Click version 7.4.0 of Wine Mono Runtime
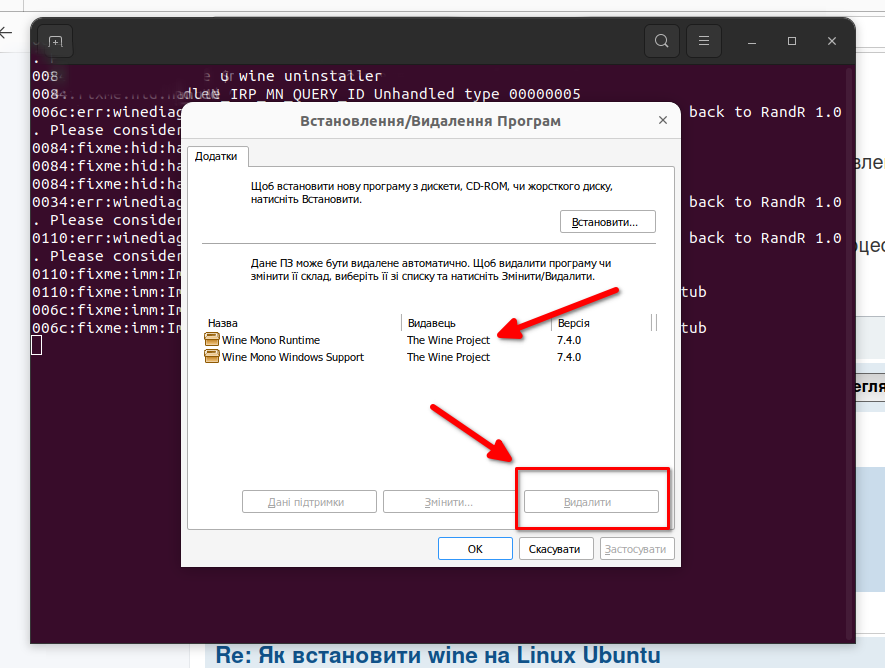This screenshot has width=885, height=668. [569, 340]
